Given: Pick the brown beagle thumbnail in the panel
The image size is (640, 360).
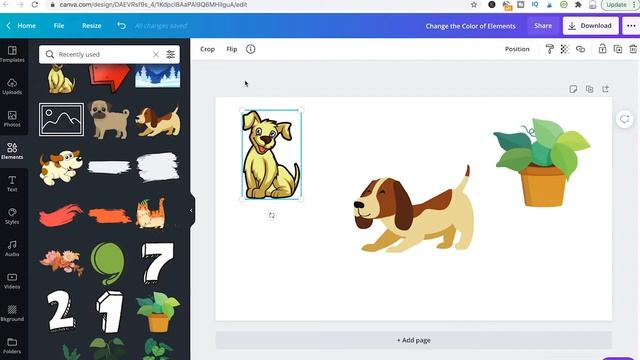Looking at the screenshot, I should (x=158, y=121).
